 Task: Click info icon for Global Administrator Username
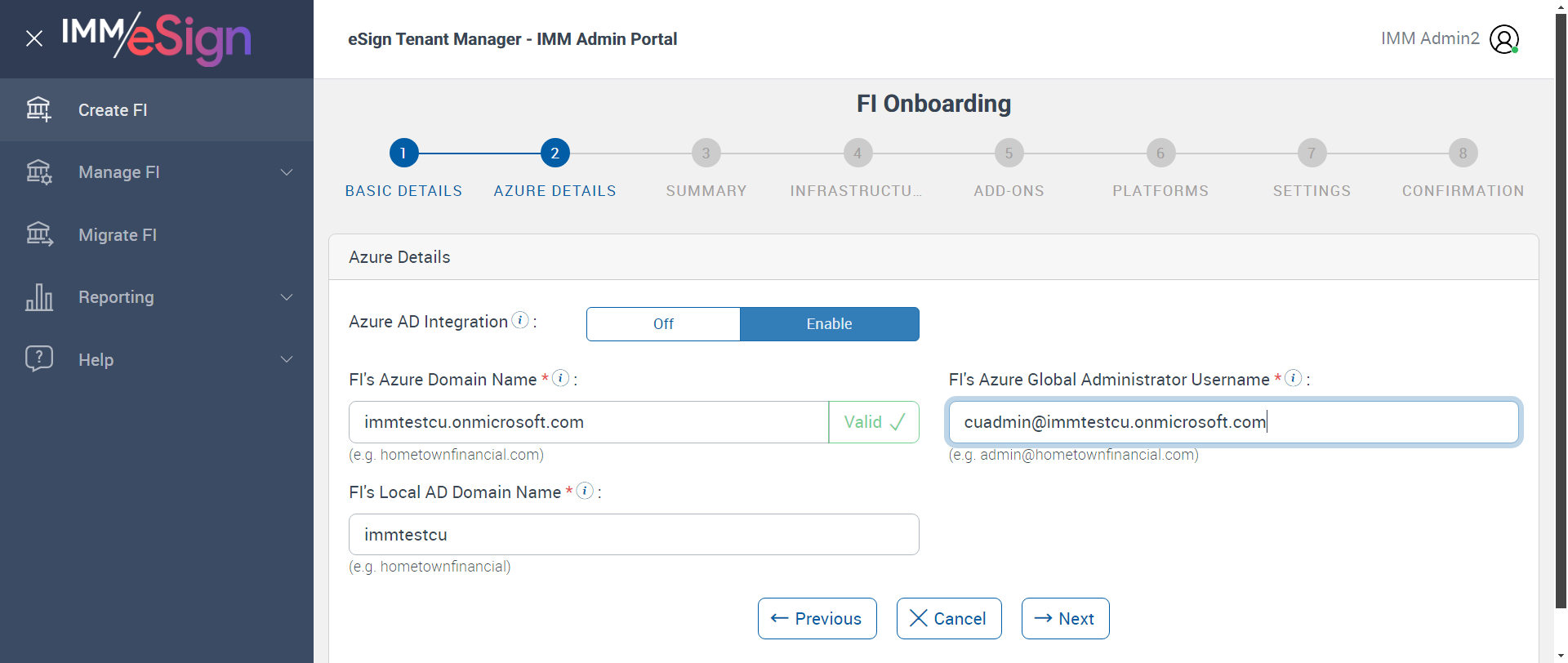coord(1293,378)
